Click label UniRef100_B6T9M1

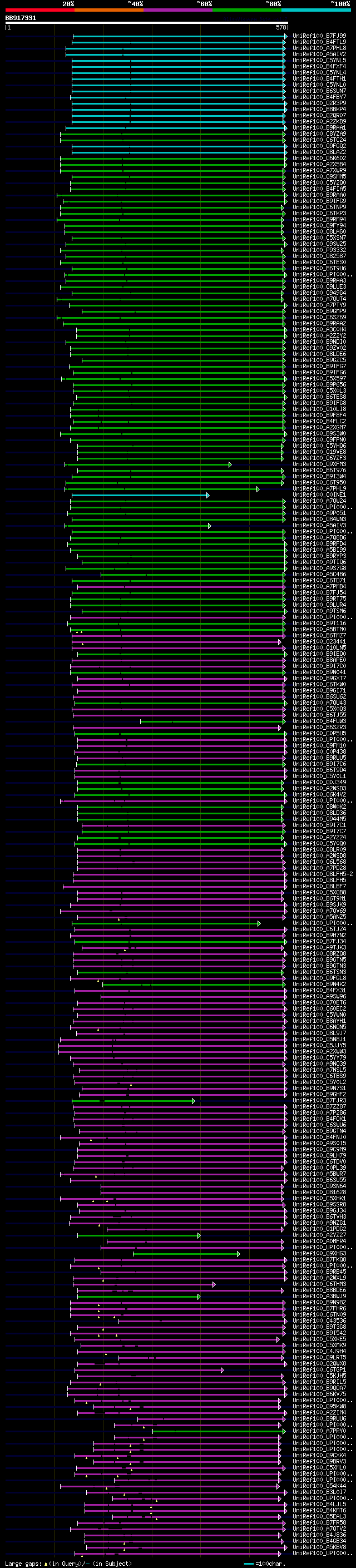click(319, 899)
